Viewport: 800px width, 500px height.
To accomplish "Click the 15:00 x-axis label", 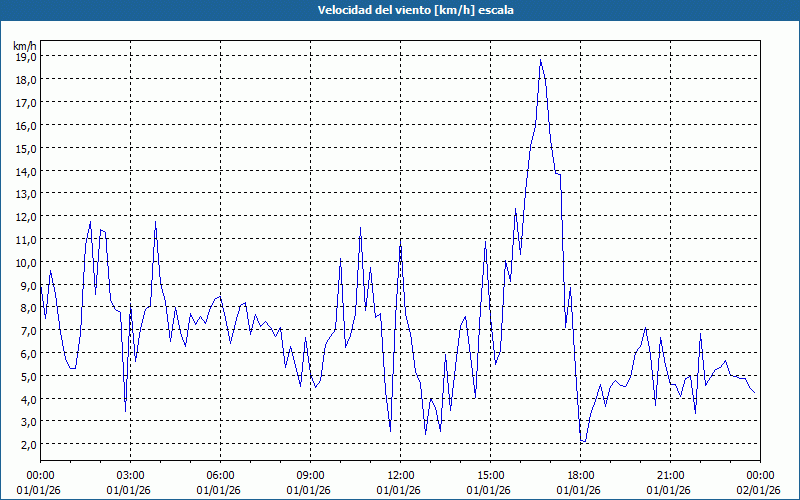I will pyautogui.click(x=490, y=475).
